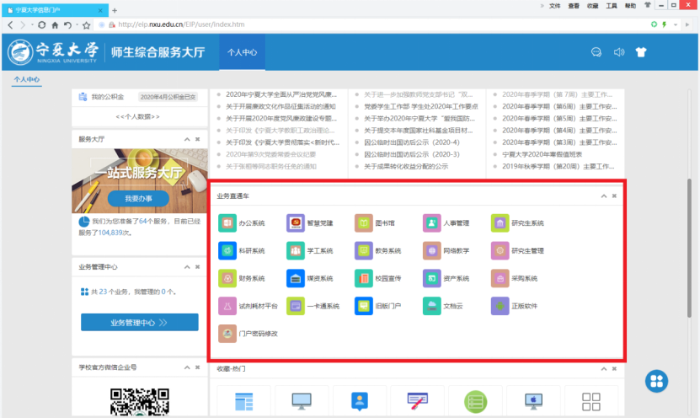Close the 业务直通车 panel

(x=614, y=196)
